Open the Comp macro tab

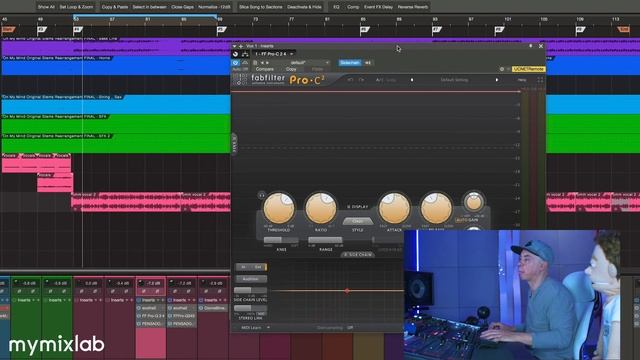[x=353, y=7]
